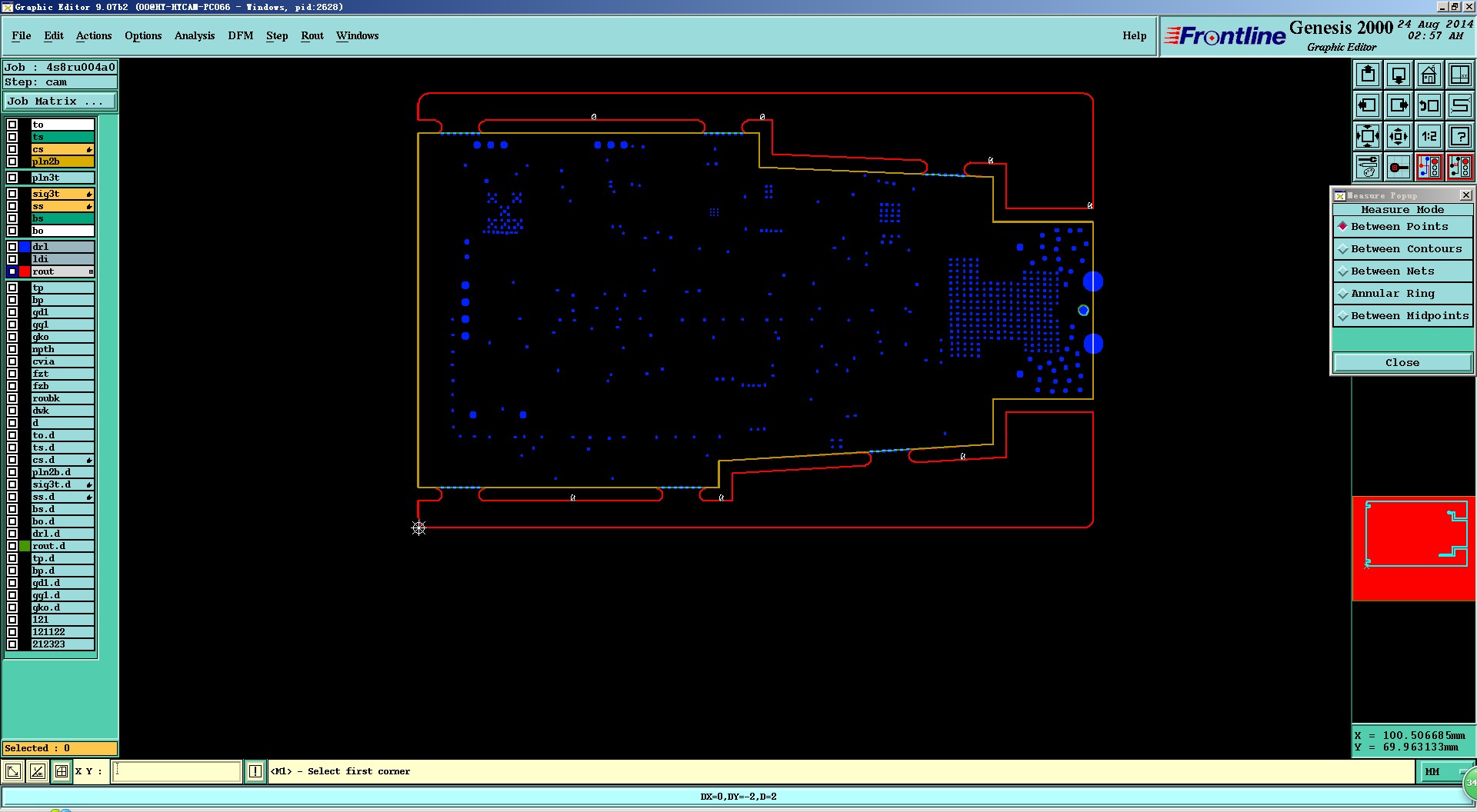Viewport: 1477px width, 812px height.
Task: Click the pan up view icon
Action: (x=1368, y=75)
